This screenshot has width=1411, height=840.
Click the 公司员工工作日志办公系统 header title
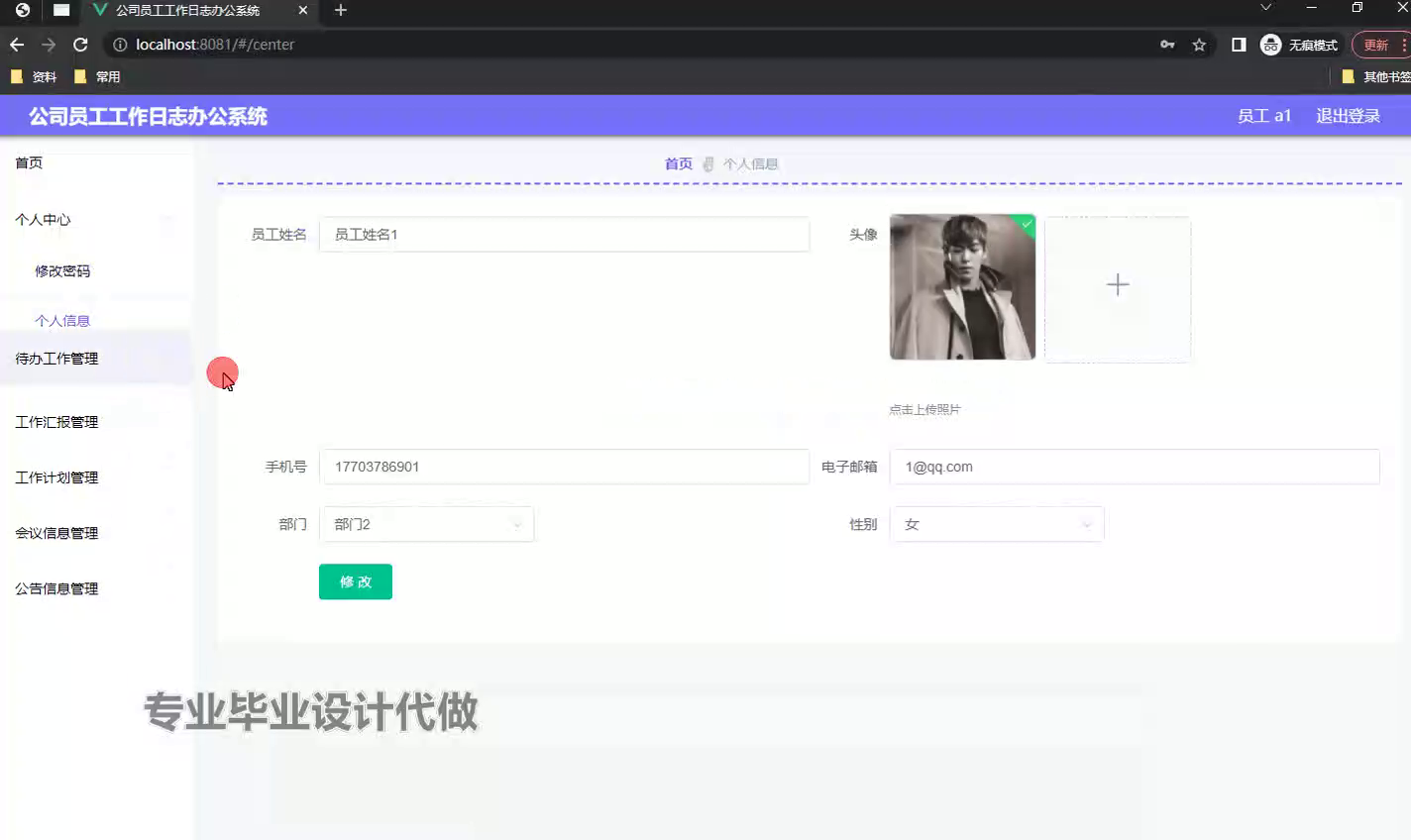[x=148, y=116]
